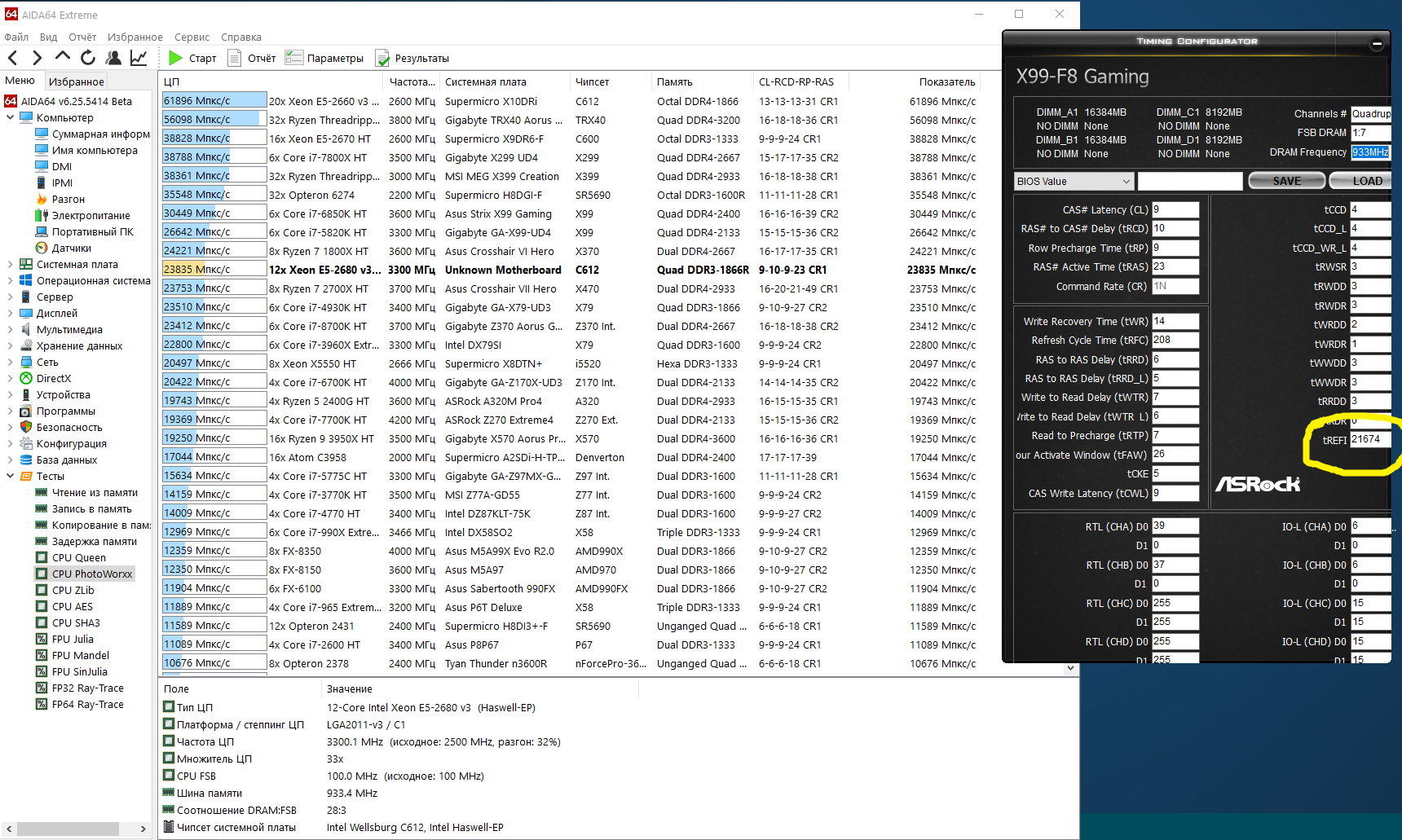Image resolution: width=1402 pixels, height=840 pixels.
Task: Go back using the left arrow icon
Action: point(13,58)
